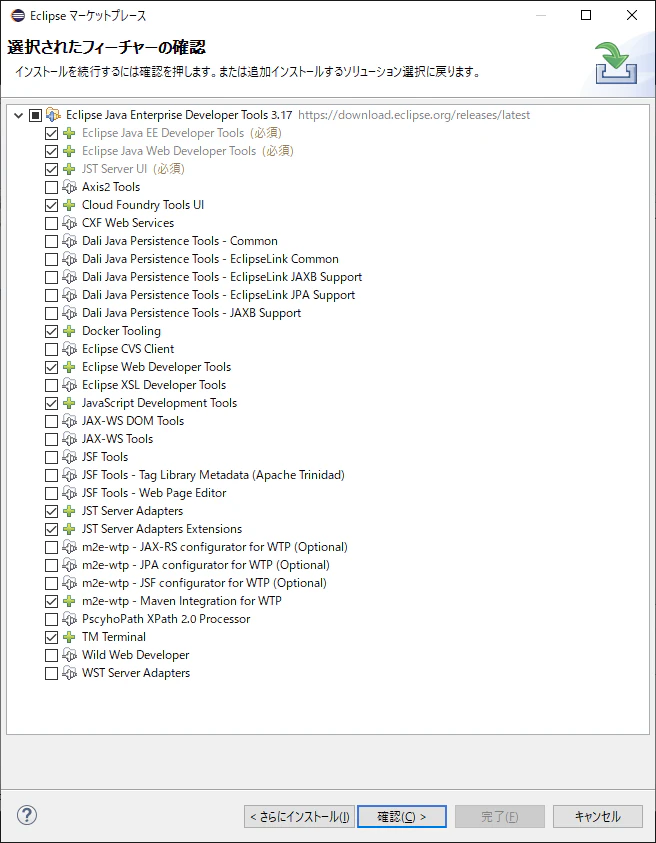This screenshot has width=656, height=843.
Task: Select the m2e-wtp JPA configurator for WTP row
Action: 206,565
